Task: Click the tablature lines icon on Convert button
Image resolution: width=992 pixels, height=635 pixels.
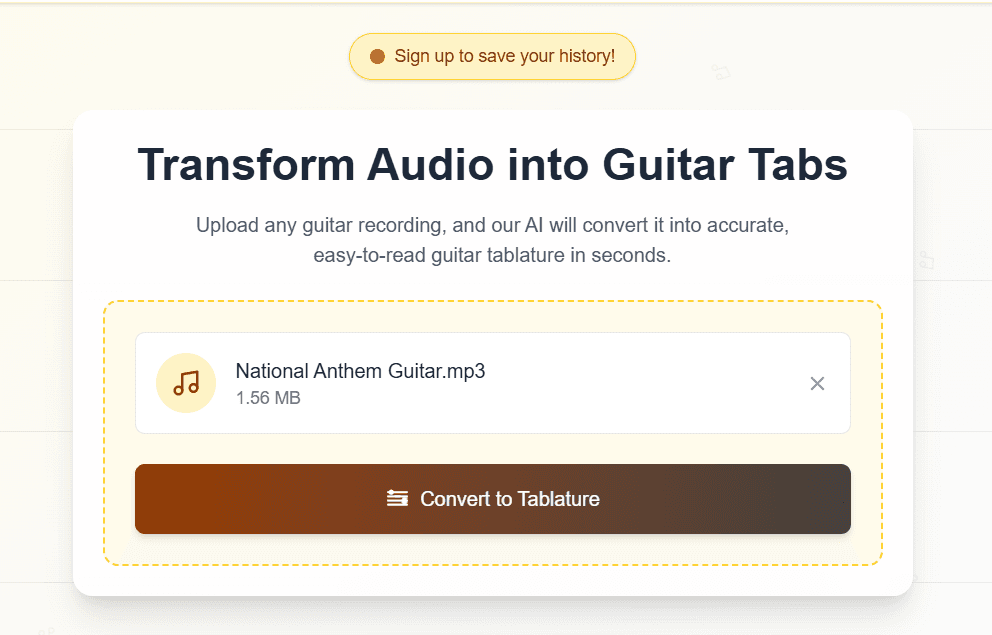Action: pyautogui.click(x=397, y=498)
